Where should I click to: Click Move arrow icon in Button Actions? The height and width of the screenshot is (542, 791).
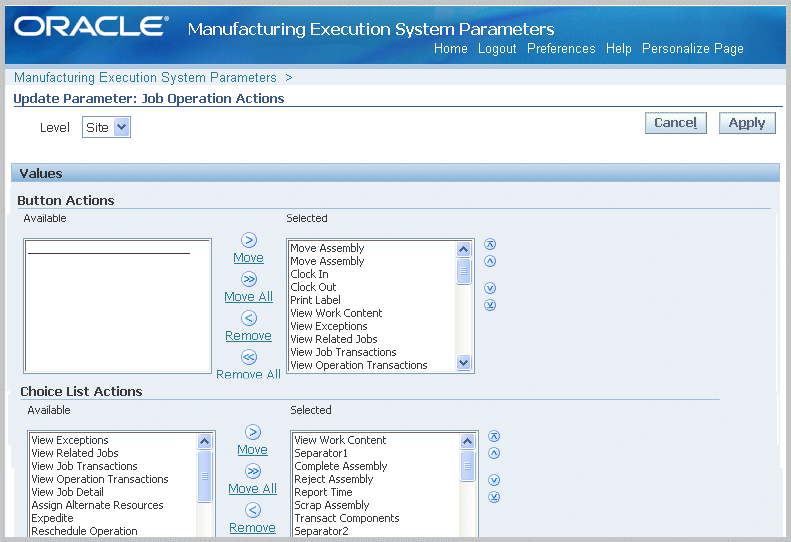click(x=249, y=240)
